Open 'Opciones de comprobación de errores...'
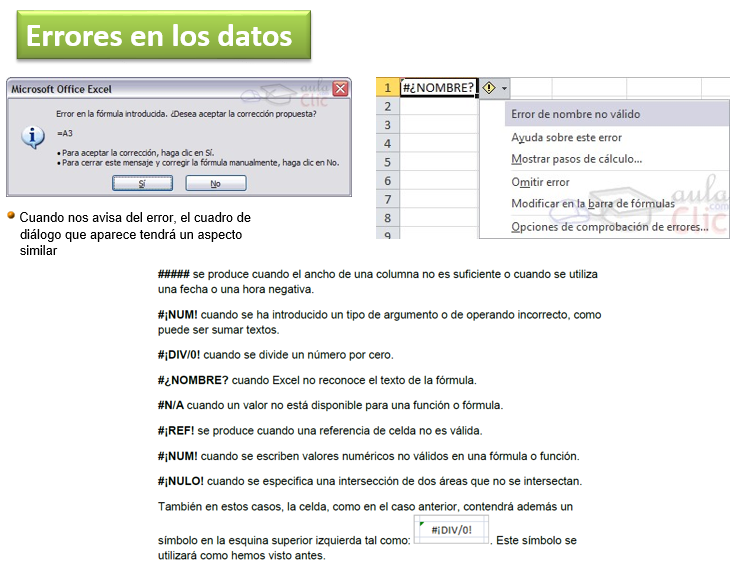747x575 pixels. click(609, 227)
